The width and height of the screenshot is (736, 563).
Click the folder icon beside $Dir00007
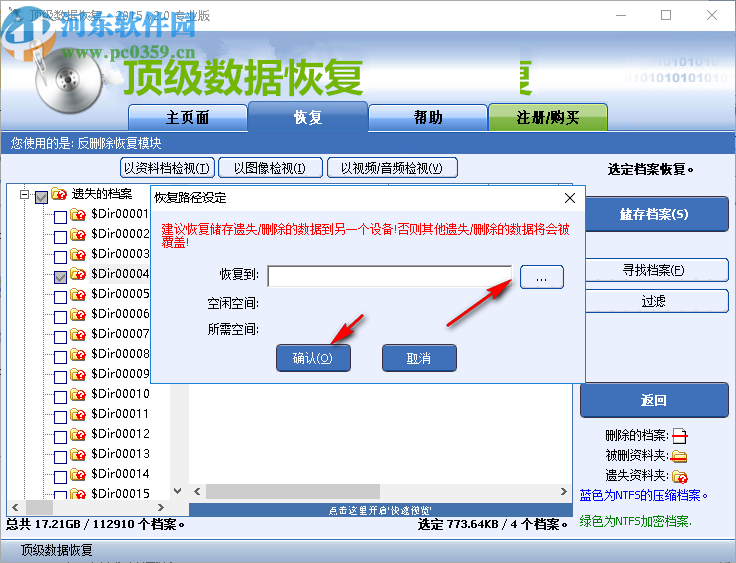pos(78,334)
